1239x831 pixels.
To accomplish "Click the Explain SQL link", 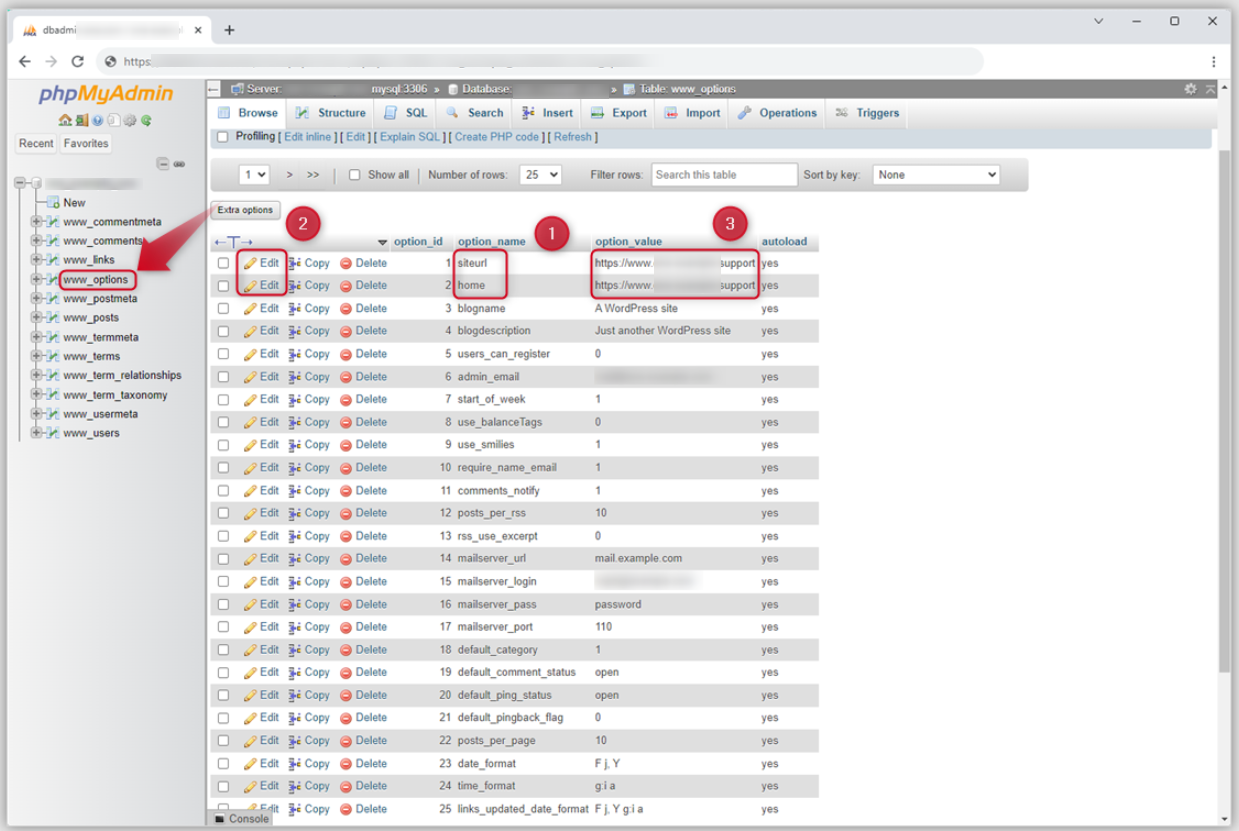I will [410, 137].
